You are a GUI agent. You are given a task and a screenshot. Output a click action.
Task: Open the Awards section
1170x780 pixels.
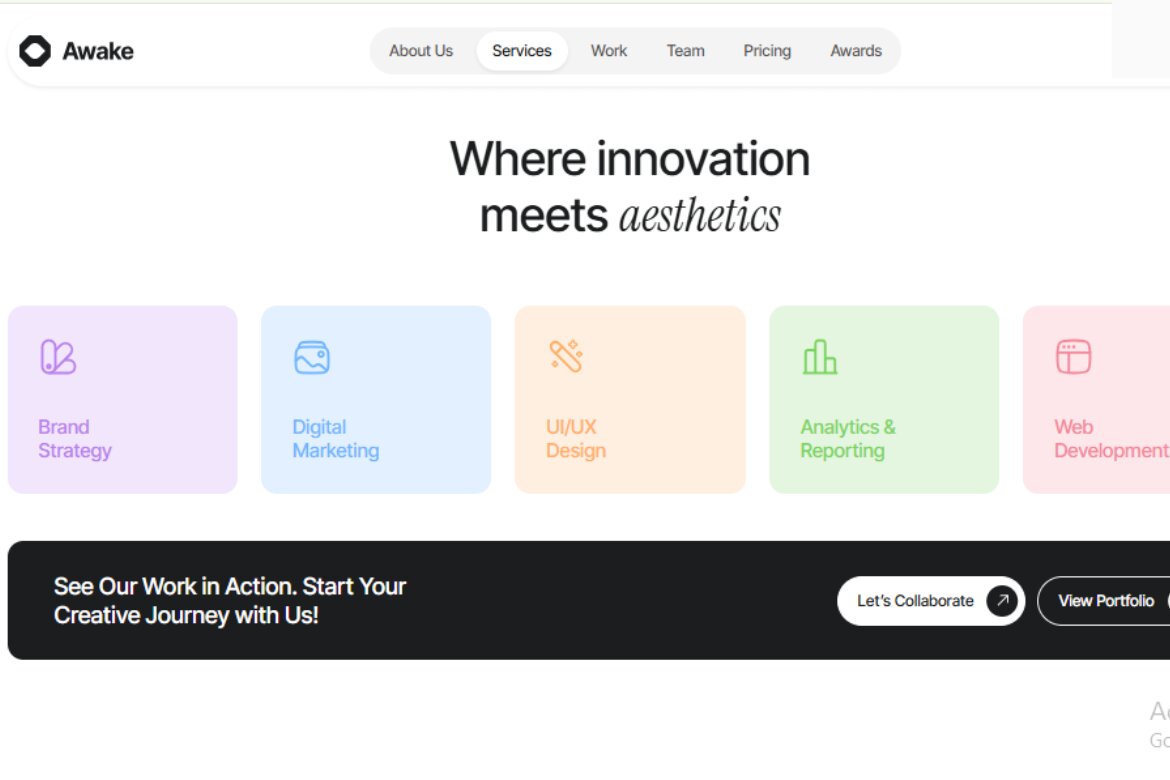pos(856,50)
